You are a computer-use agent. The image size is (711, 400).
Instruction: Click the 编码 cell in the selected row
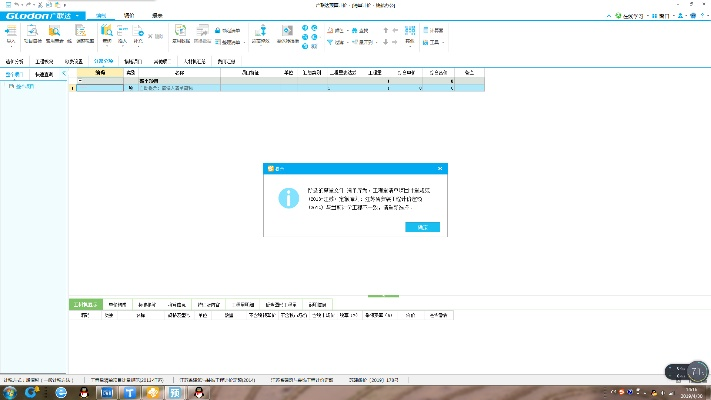100,89
